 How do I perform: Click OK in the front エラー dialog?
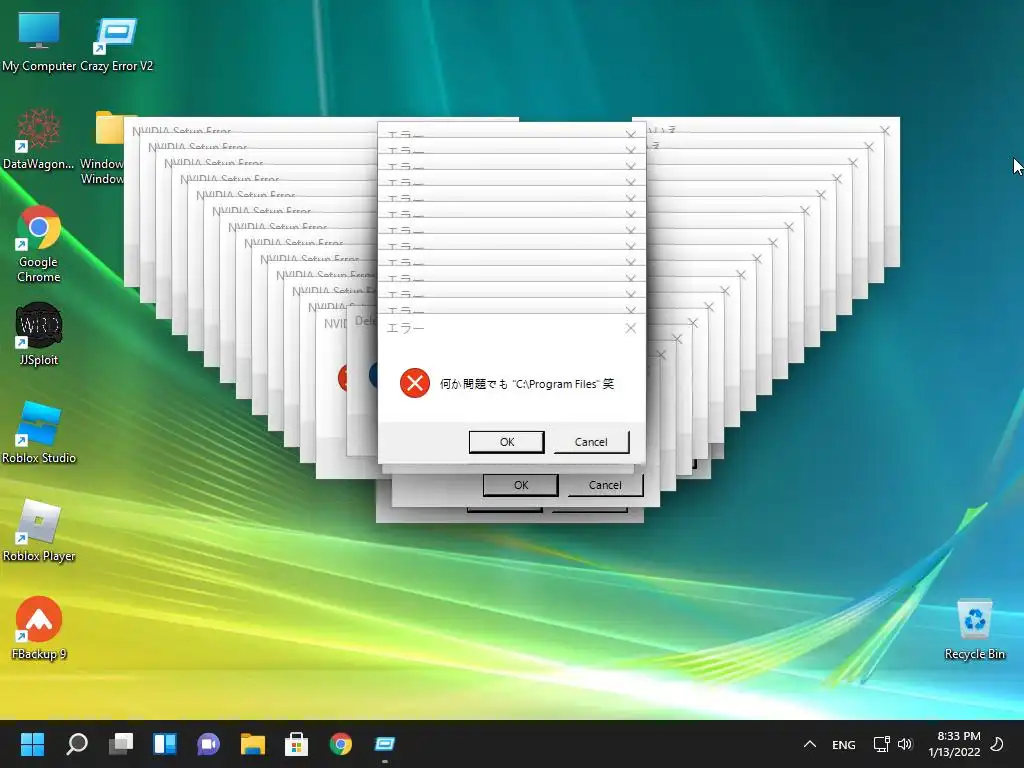(x=507, y=442)
